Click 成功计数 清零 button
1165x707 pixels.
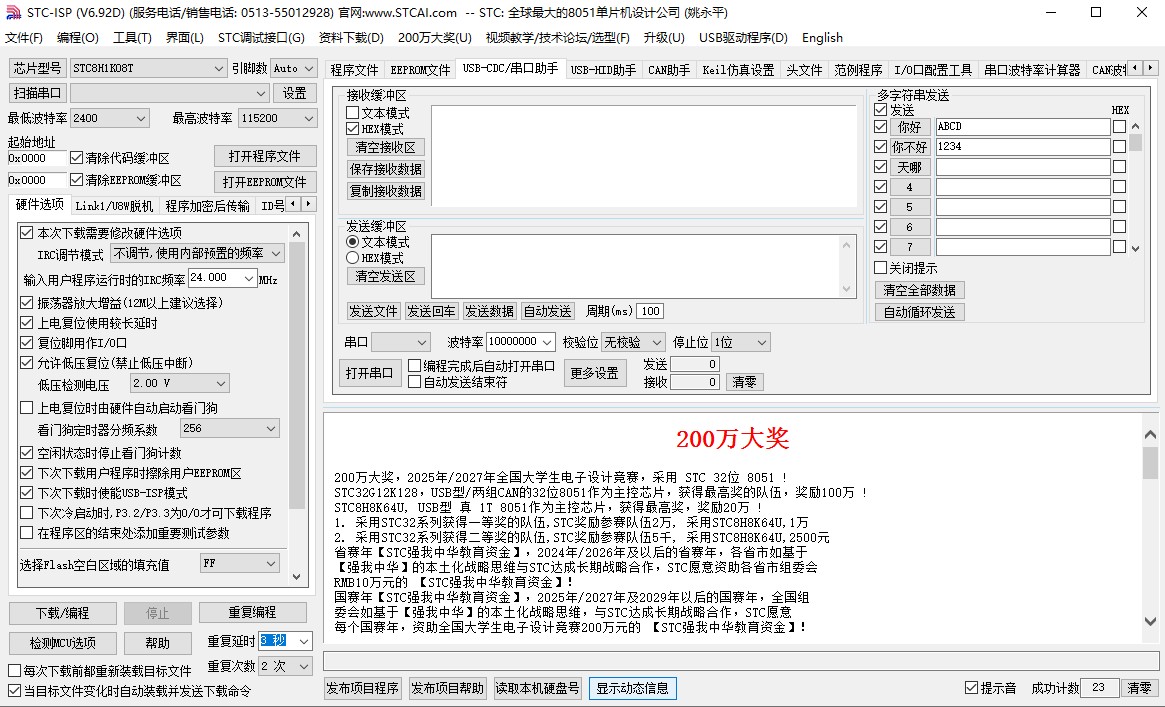tap(1140, 688)
